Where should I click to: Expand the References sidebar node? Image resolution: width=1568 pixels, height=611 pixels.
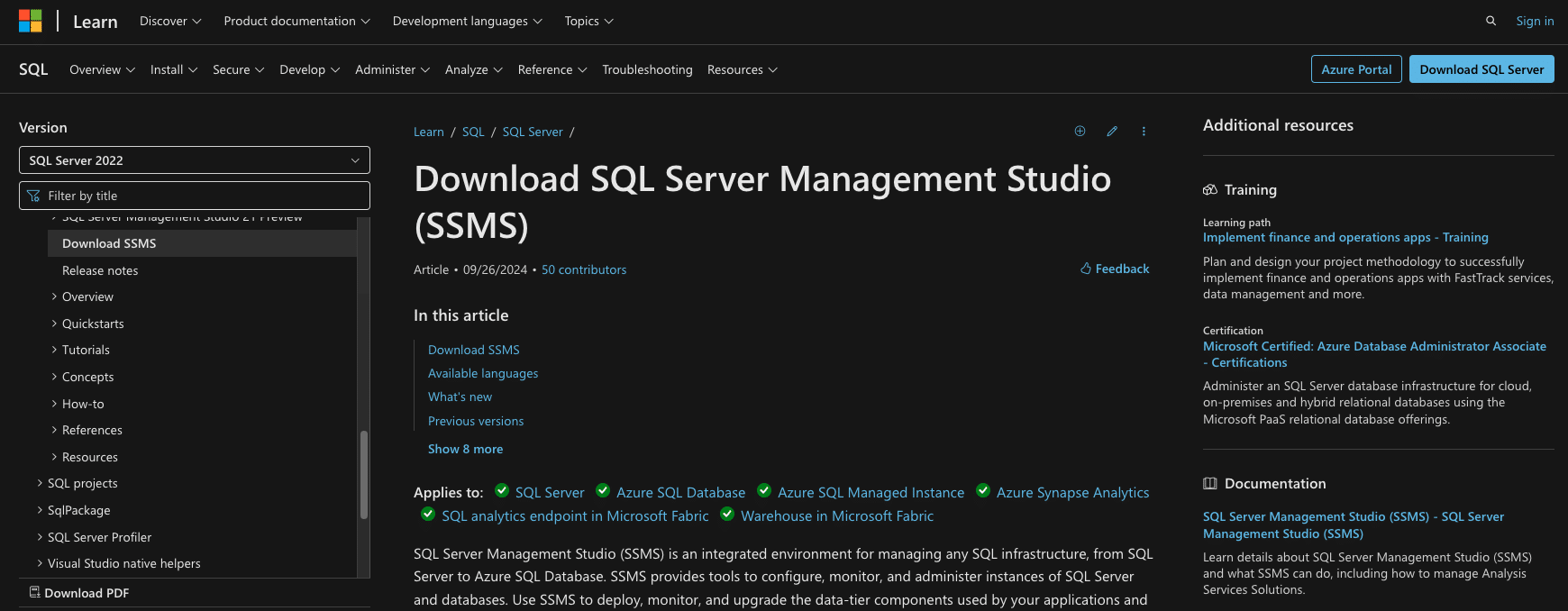[x=87, y=430]
